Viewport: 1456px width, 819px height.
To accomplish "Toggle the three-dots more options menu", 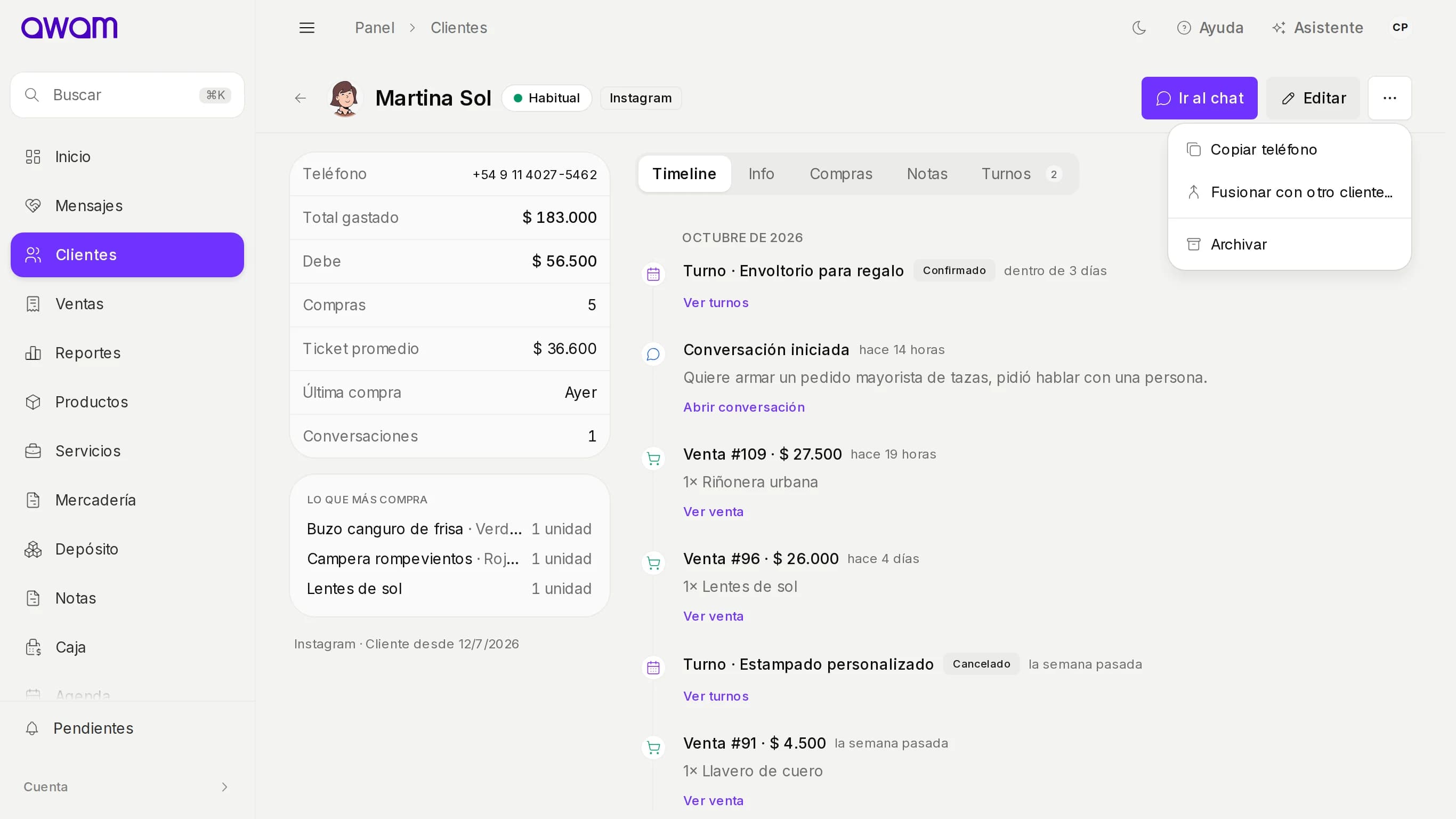I will (1389, 99).
